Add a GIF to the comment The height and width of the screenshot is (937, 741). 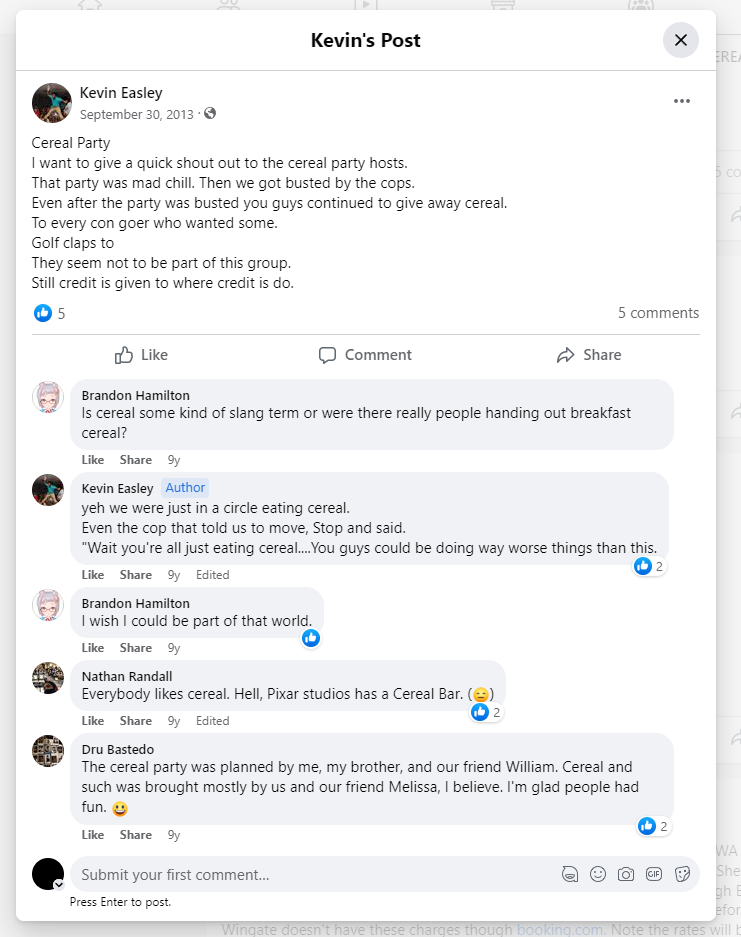654,874
